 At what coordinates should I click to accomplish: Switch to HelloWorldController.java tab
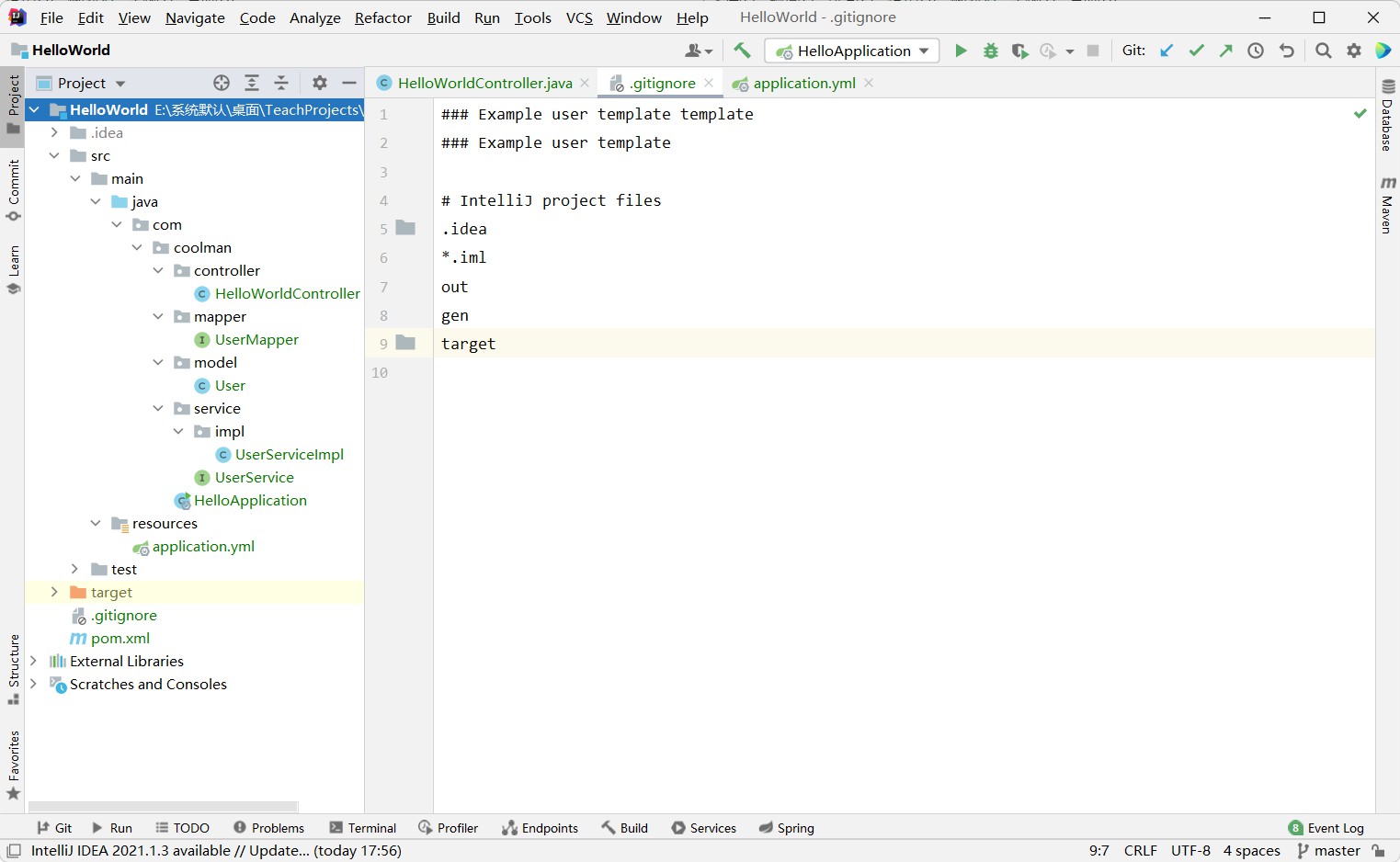pyautogui.click(x=484, y=83)
